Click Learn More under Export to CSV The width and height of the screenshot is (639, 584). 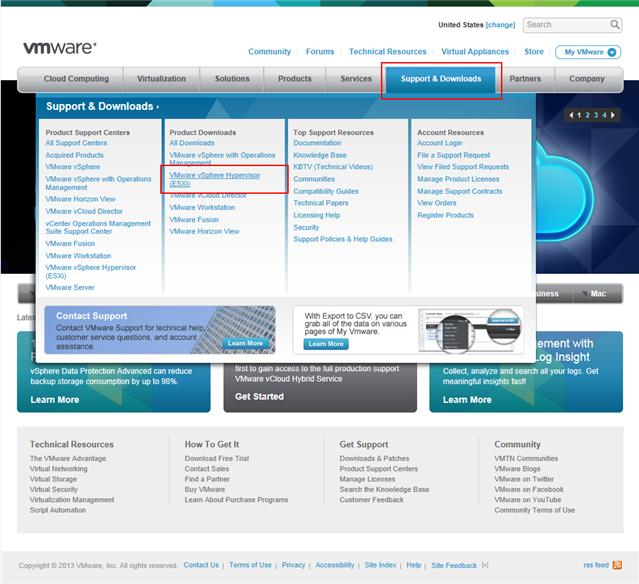point(326,344)
